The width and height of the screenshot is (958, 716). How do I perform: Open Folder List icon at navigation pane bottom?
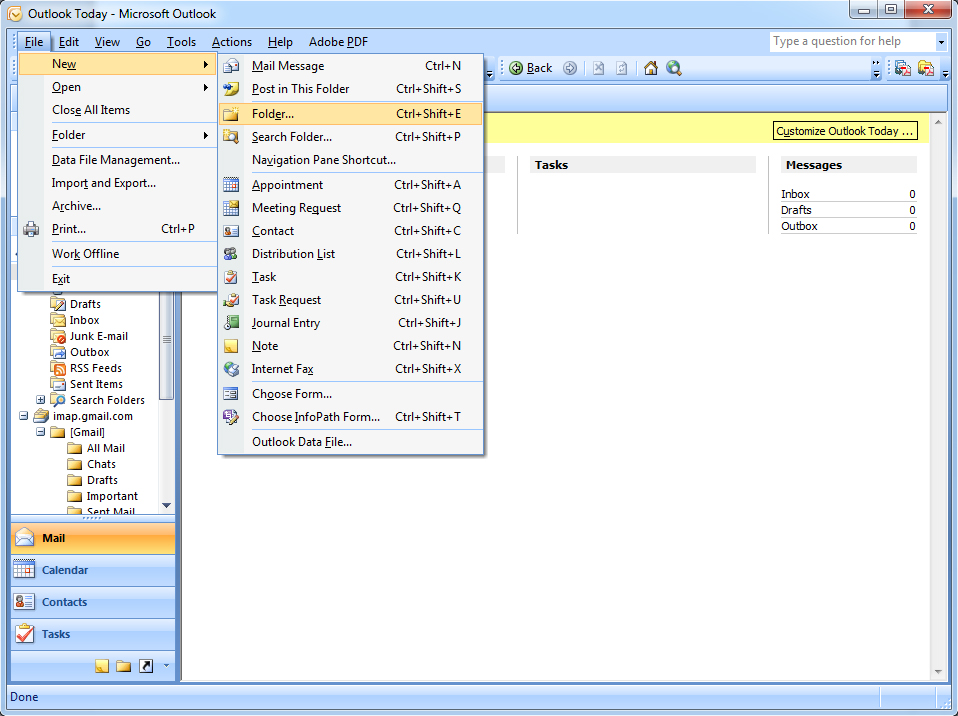[x=123, y=666]
